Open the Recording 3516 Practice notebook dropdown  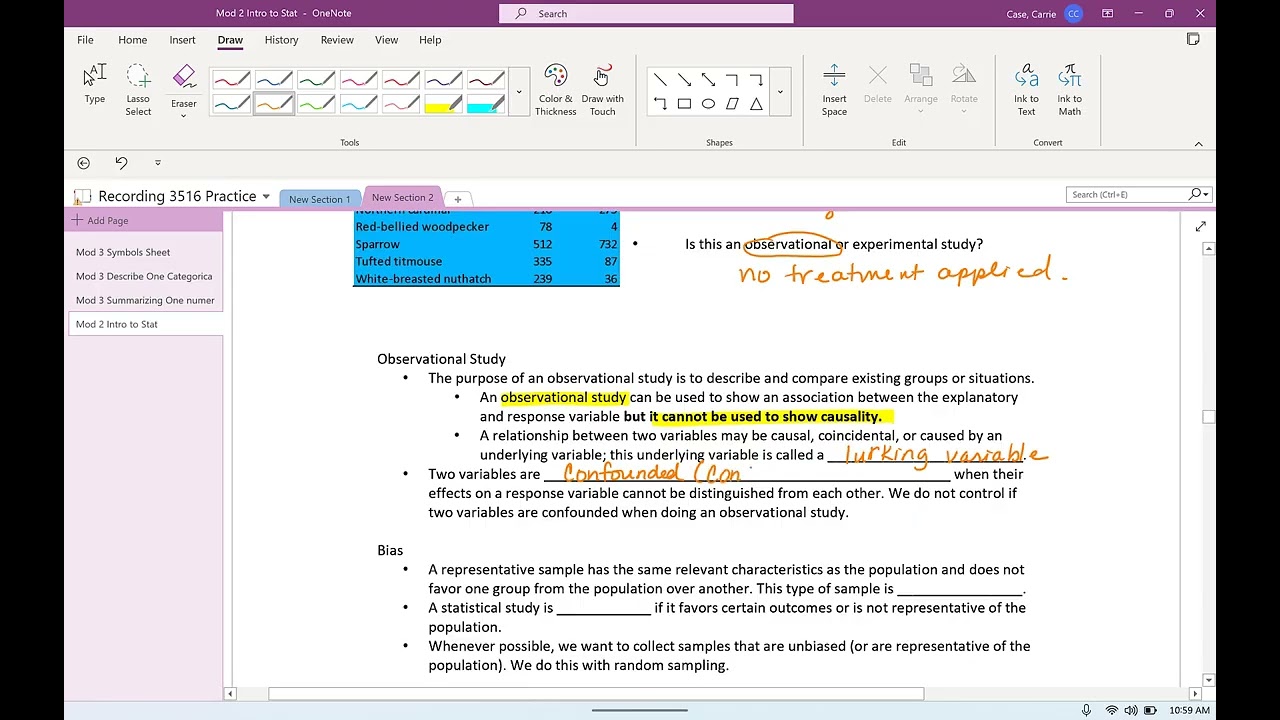266,197
